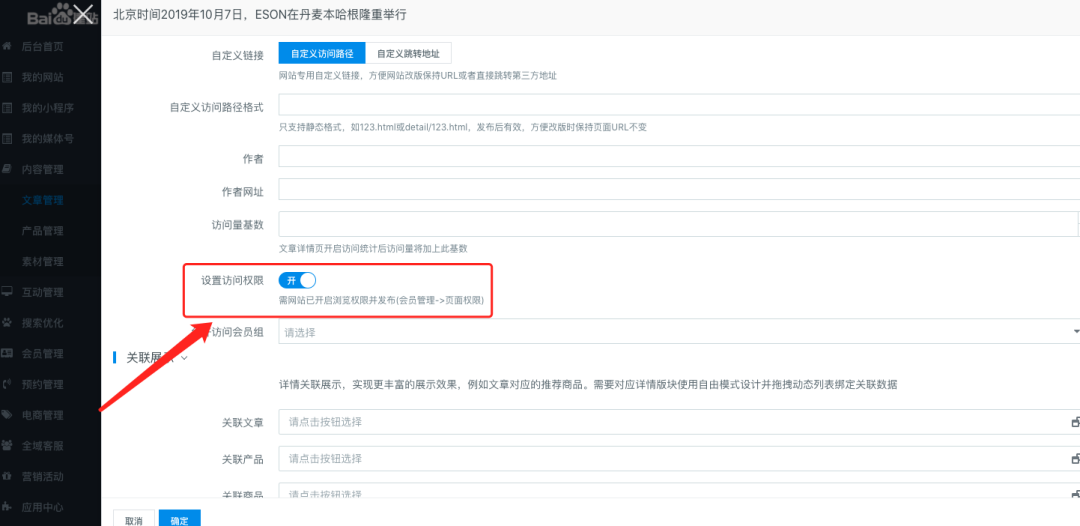Select the 自定义访问路径 tab

click(x=322, y=54)
